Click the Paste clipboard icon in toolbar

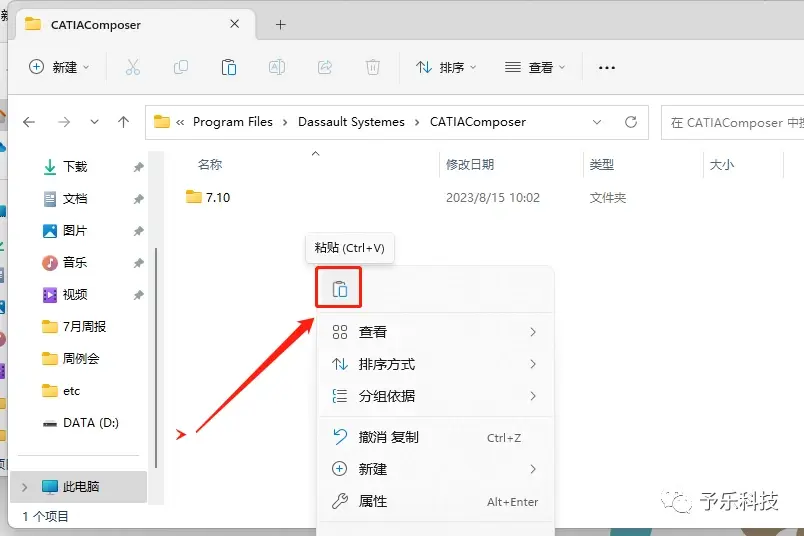pyautogui.click(x=229, y=67)
